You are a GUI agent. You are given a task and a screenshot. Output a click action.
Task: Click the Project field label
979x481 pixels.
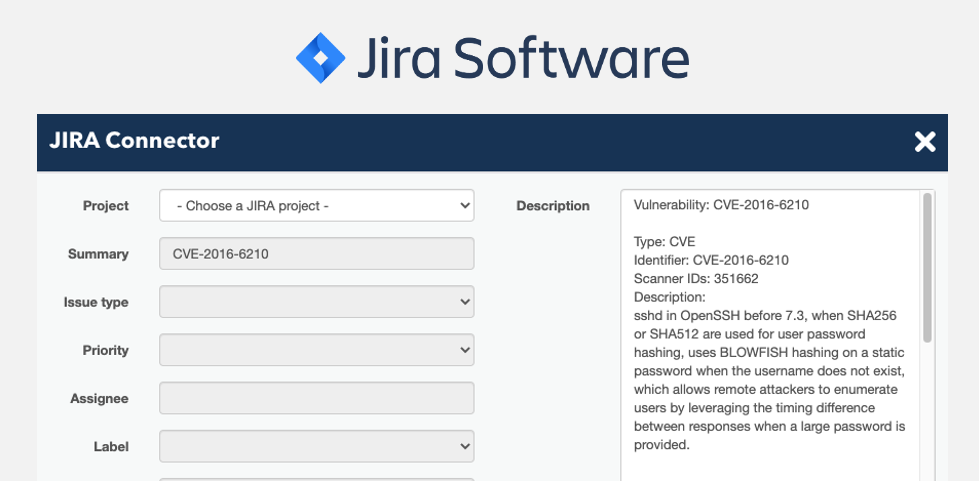tap(106, 206)
